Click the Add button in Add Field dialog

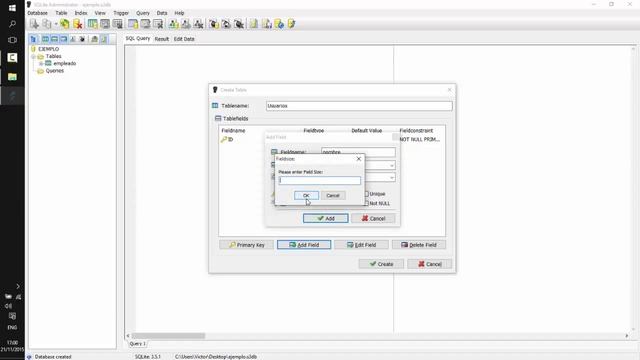[x=326, y=218]
